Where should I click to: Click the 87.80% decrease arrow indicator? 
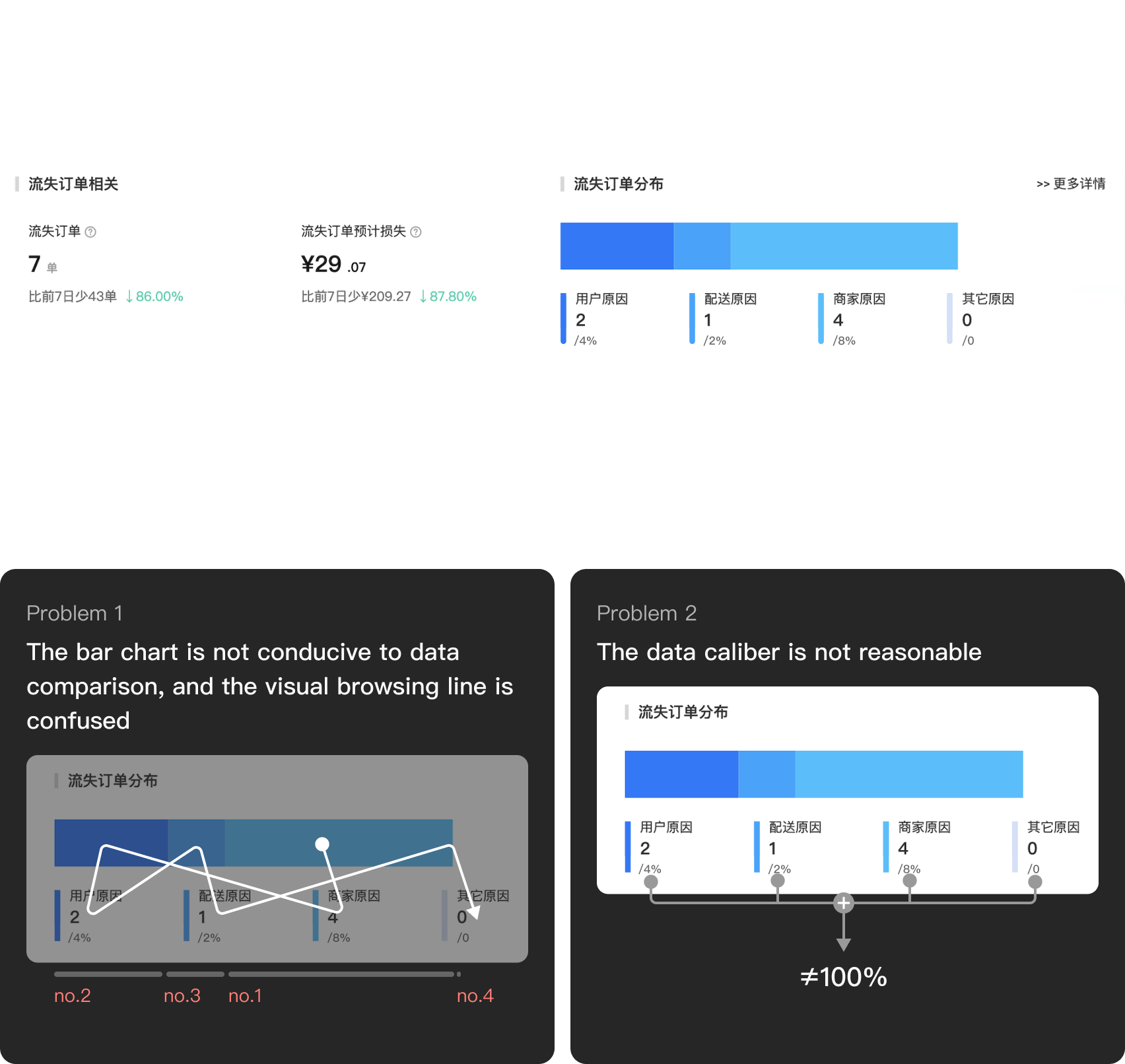448,296
